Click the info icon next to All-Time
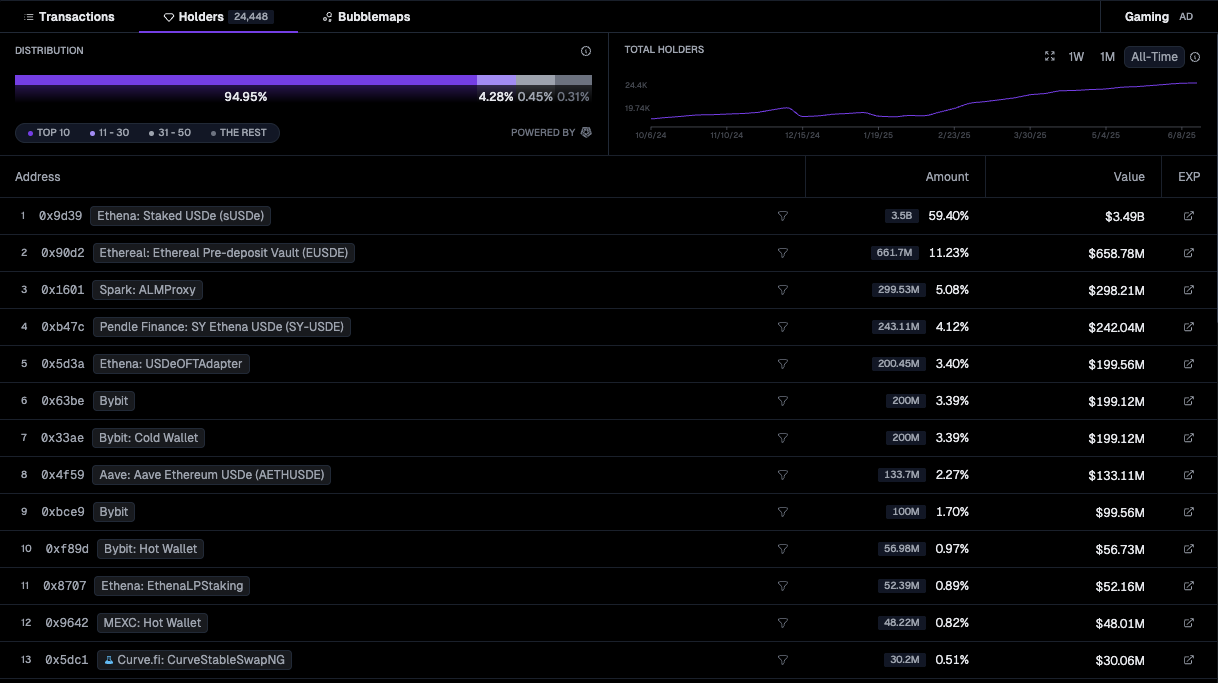1218x683 pixels. click(1195, 57)
